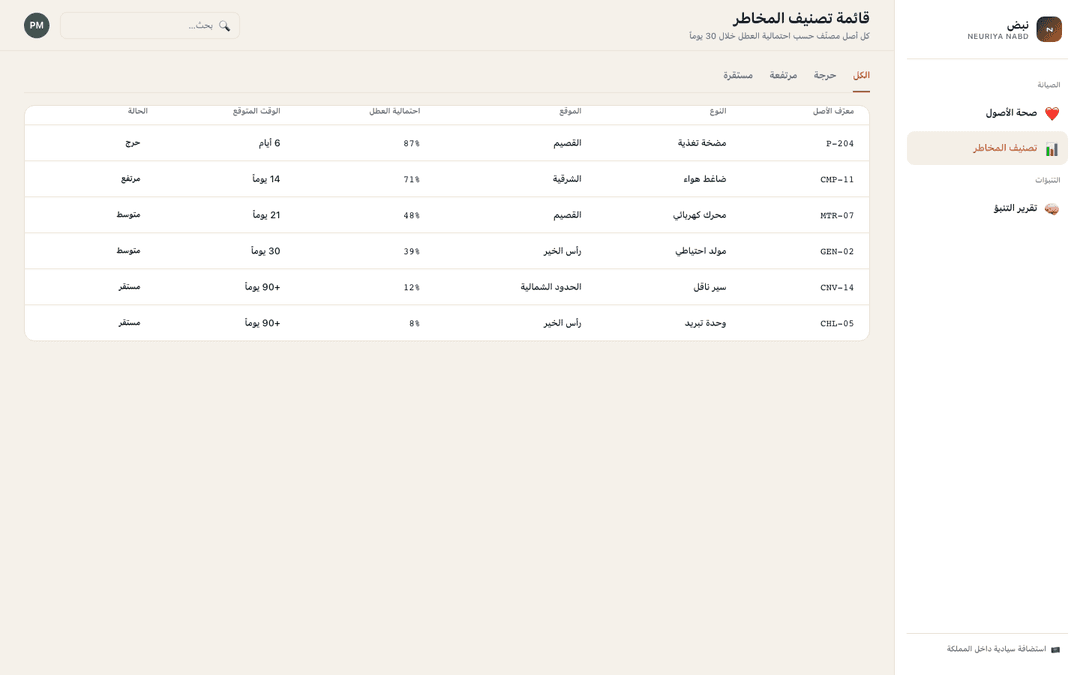Click the brain icon for تقرير التنبؤ
Screen dimensions: 1080x675
[x=1052, y=209]
